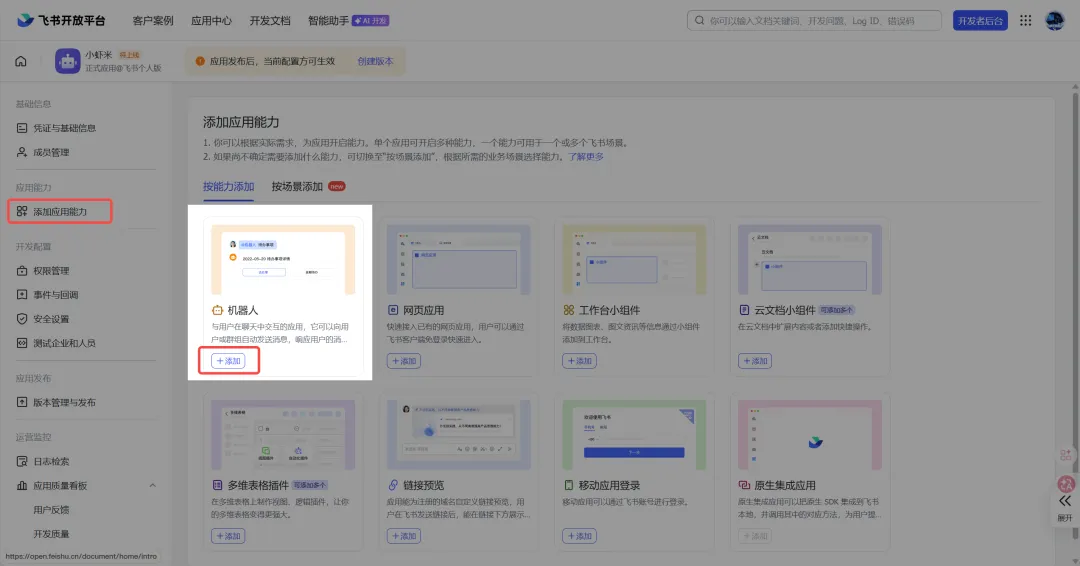Click the 移动应用登录 phone icon

pos(568,485)
